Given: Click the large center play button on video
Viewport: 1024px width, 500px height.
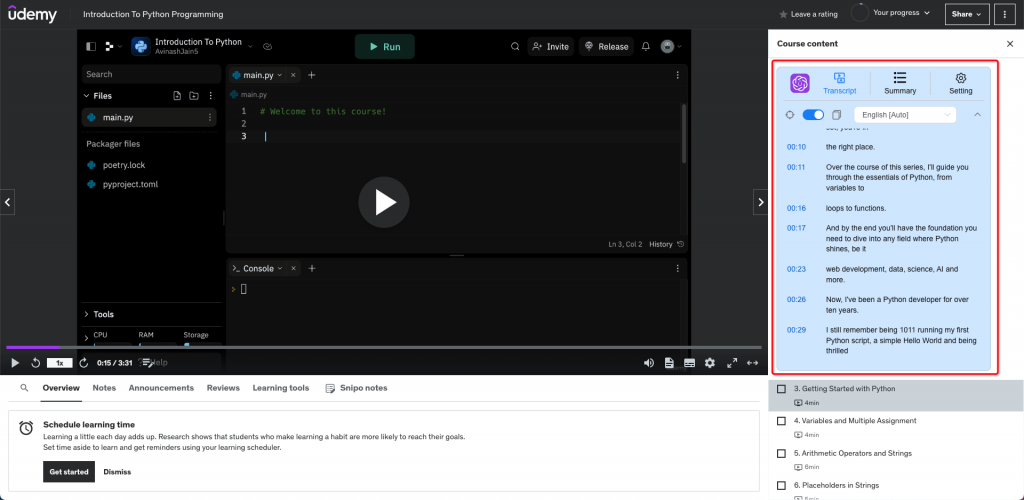Looking at the screenshot, I should coord(384,202).
